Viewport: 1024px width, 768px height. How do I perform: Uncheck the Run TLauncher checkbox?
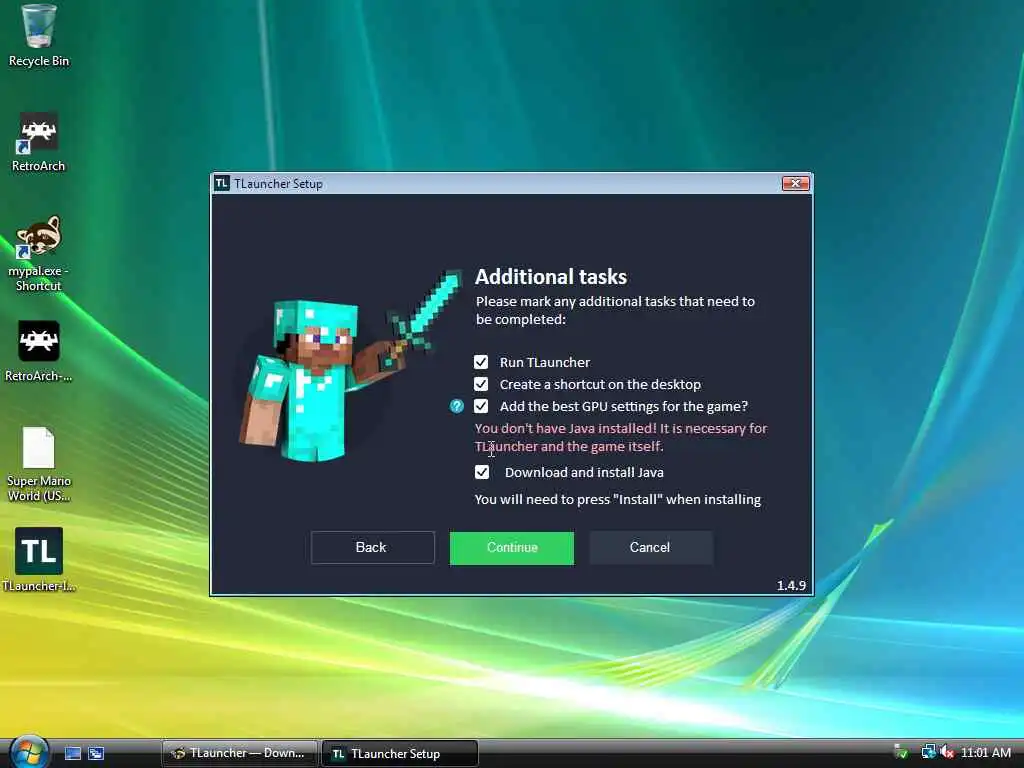pyautogui.click(x=481, y=362)
